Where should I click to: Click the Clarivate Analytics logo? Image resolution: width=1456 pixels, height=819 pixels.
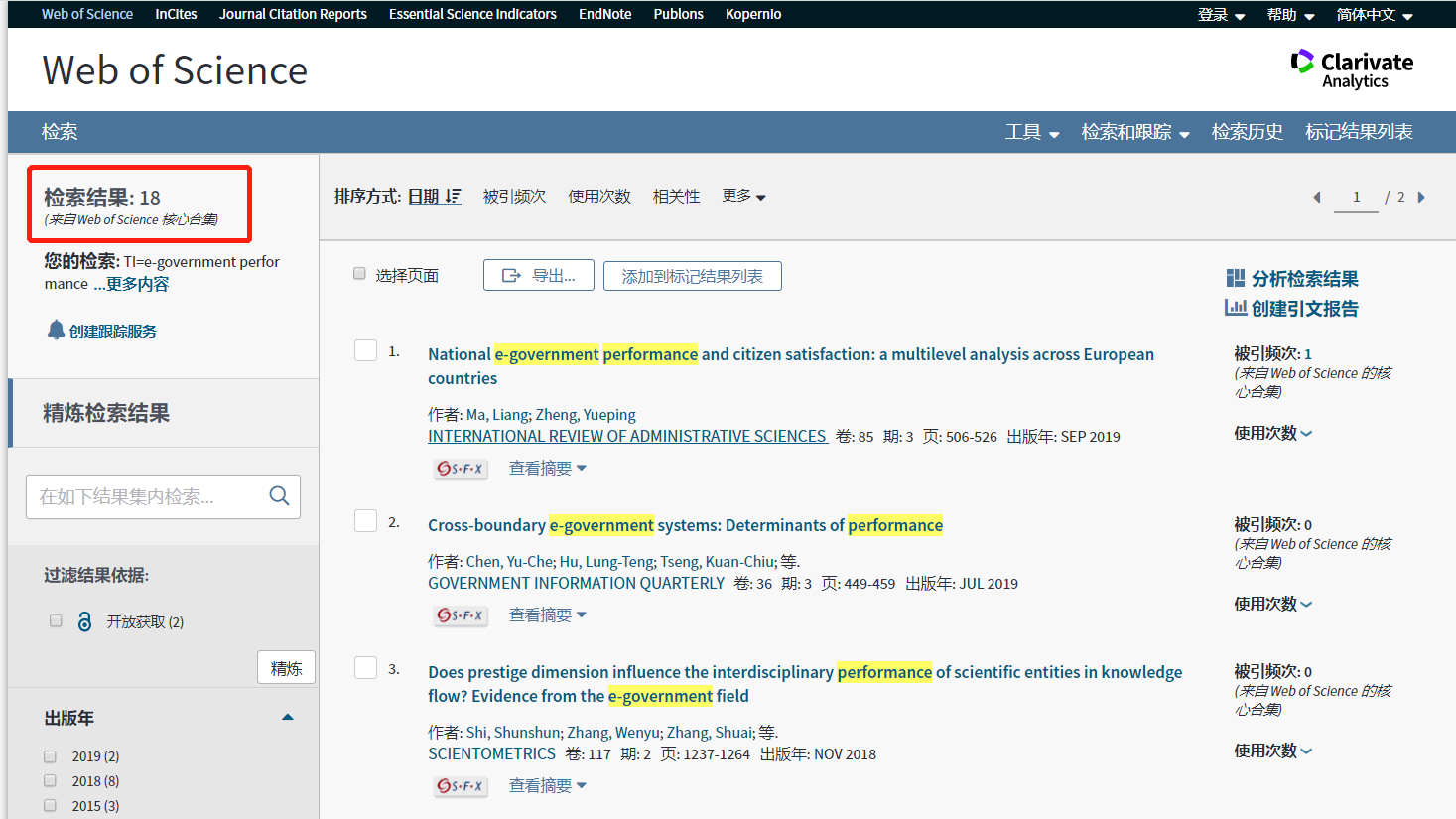(1352, 69)
